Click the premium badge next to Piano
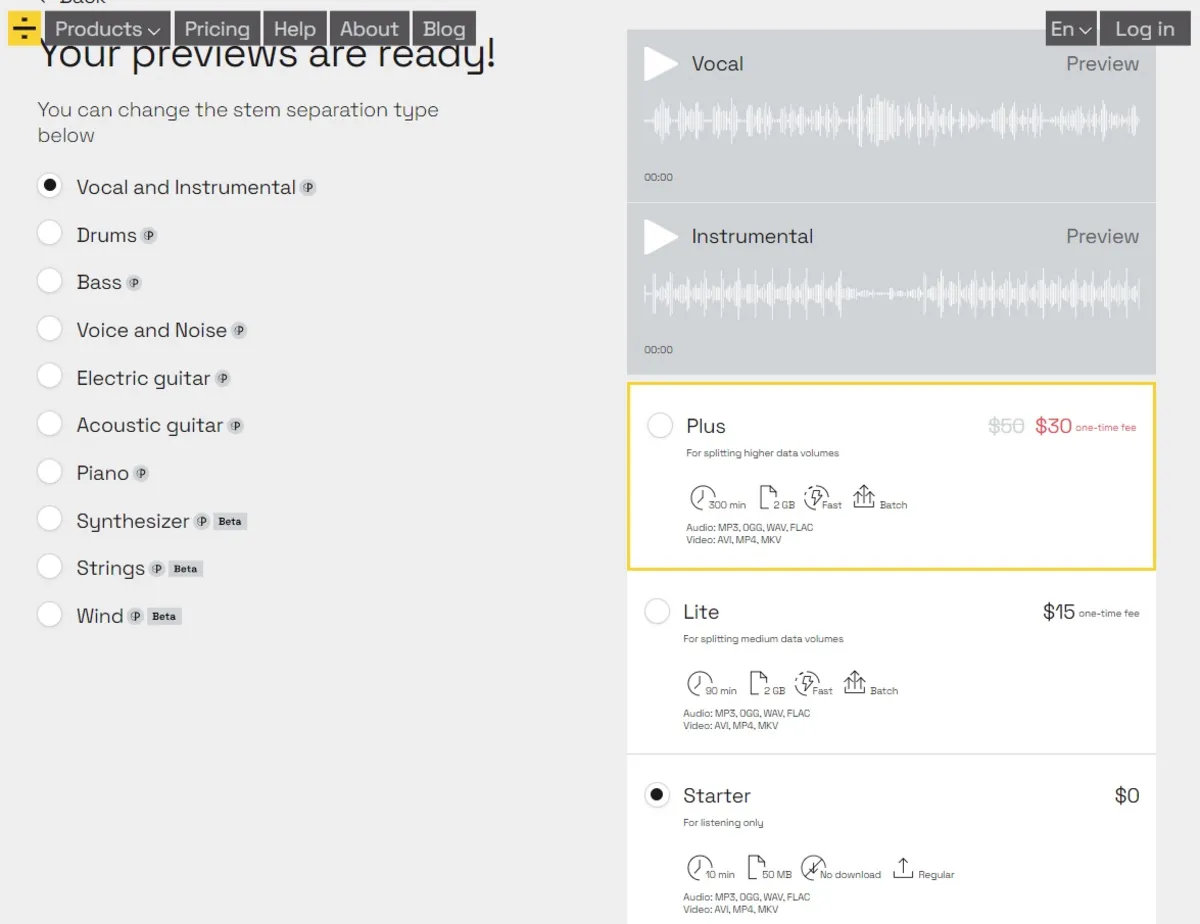The image size is (1200, 924). (x=142, y=473)
